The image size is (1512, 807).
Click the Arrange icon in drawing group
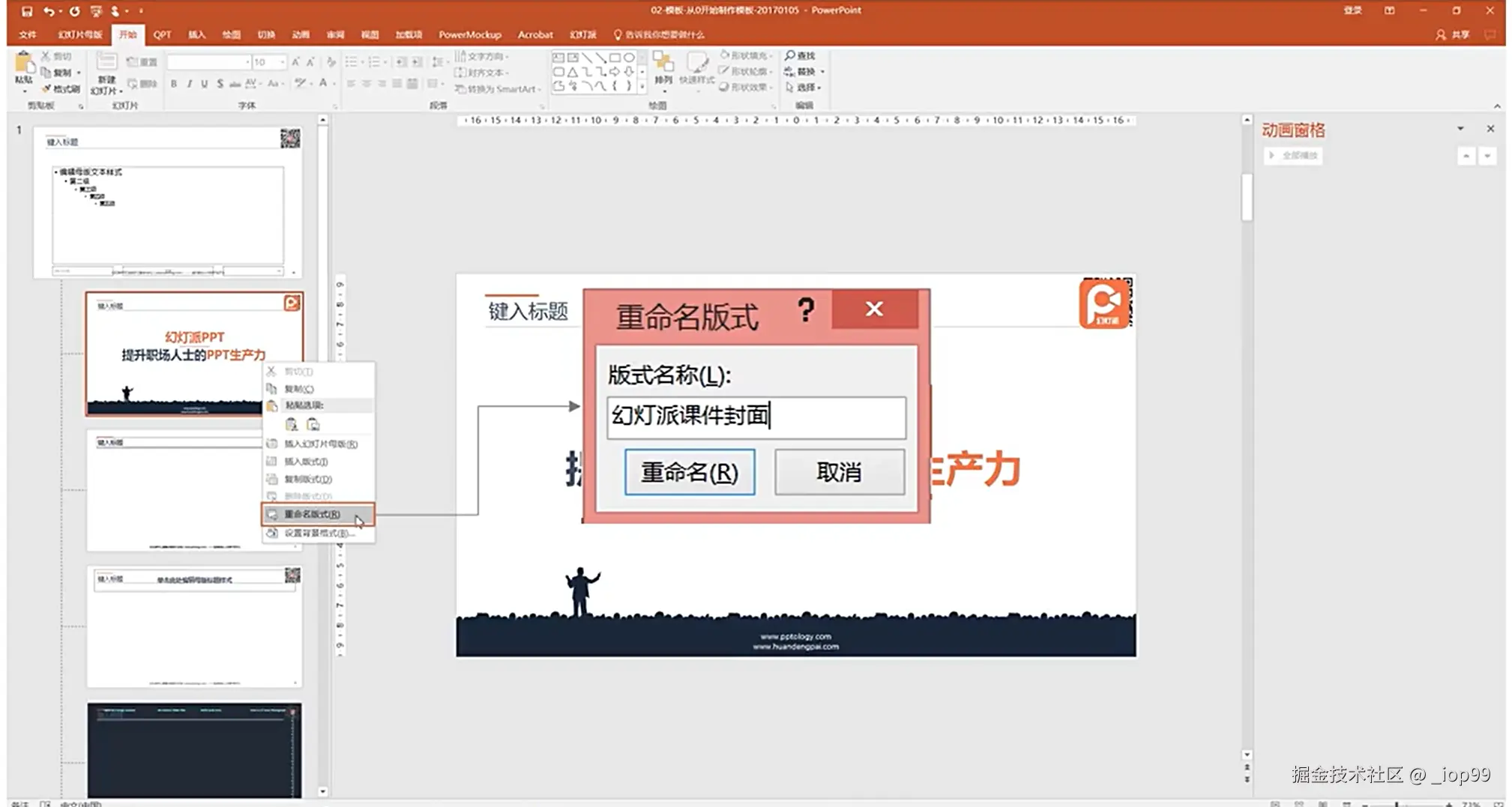coord(663,62)
